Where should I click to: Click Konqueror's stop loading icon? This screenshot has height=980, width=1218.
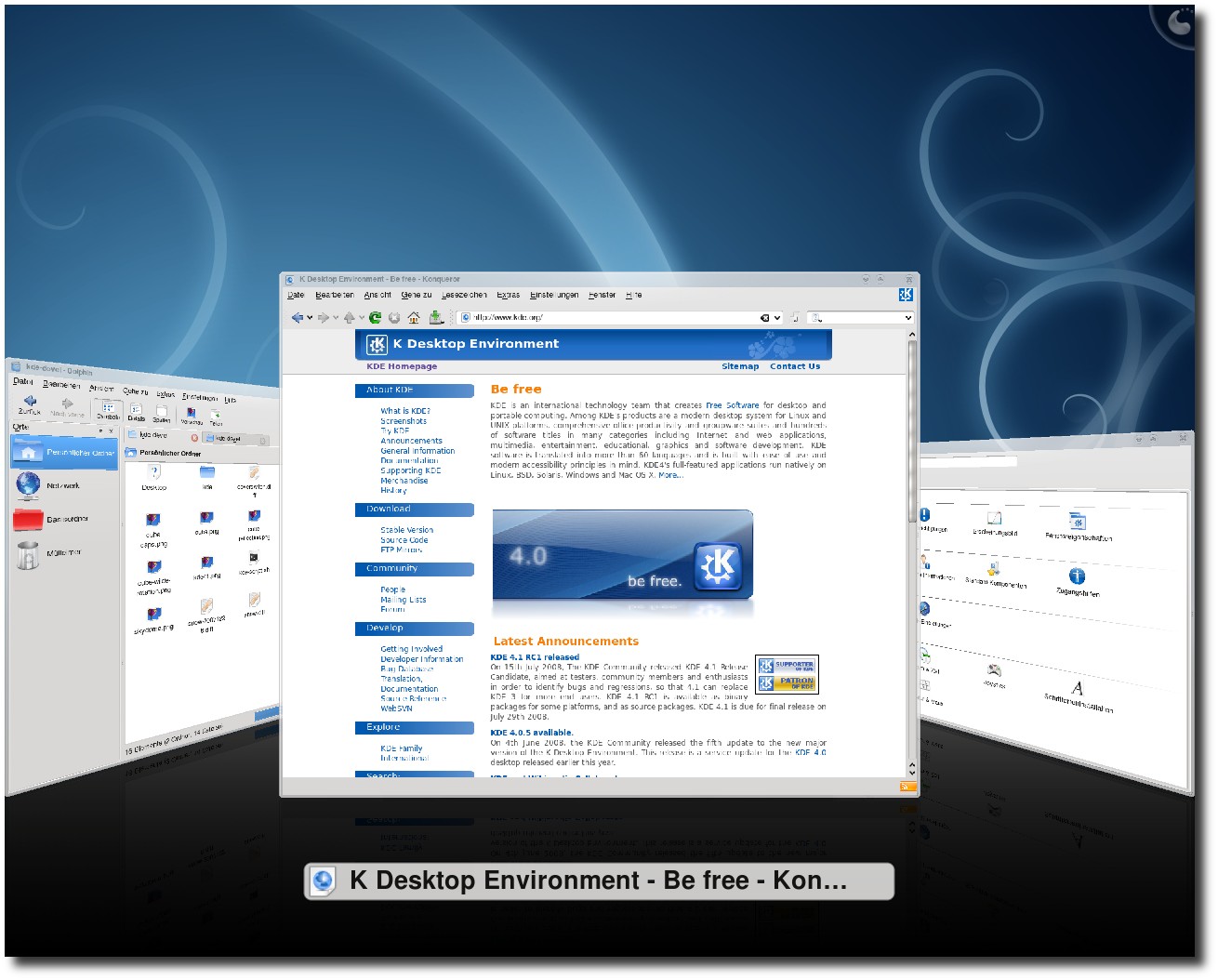[x=394, y=317]
